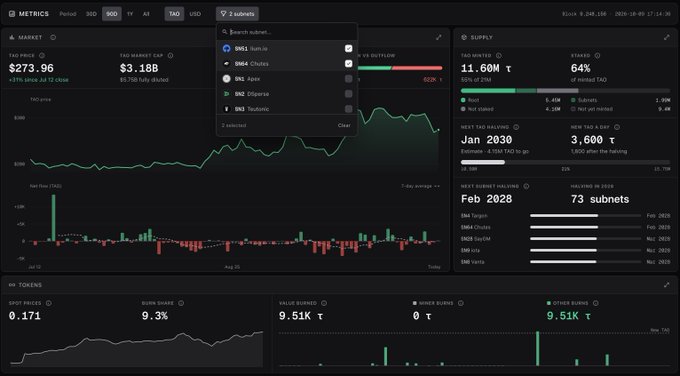Click the SN51 lium.io subnet logo
The width and height of the screenshot is (680, 376).
[x=226, y=49]
